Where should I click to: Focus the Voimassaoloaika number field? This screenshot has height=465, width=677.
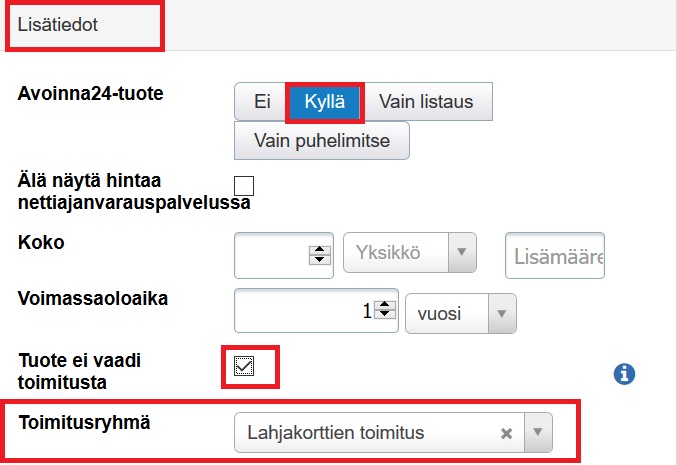(300, 312)
